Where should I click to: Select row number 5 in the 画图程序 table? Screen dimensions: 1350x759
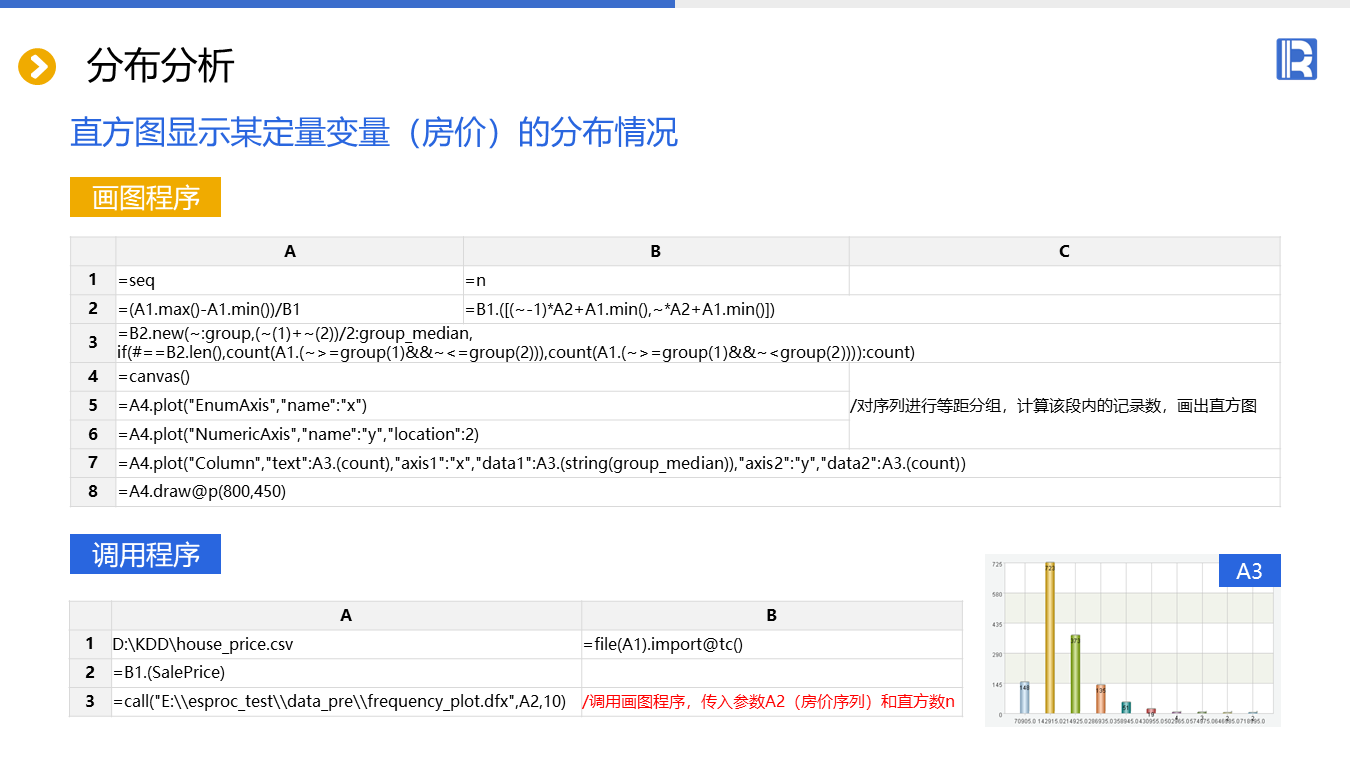pos(93,405)
